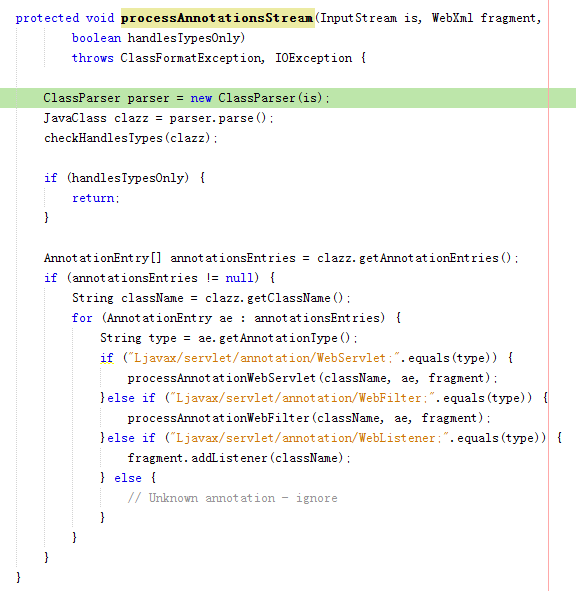Click 'String className = clazz.getClassName();' line
Screen dimensions: 576x591
click(211, 298)
